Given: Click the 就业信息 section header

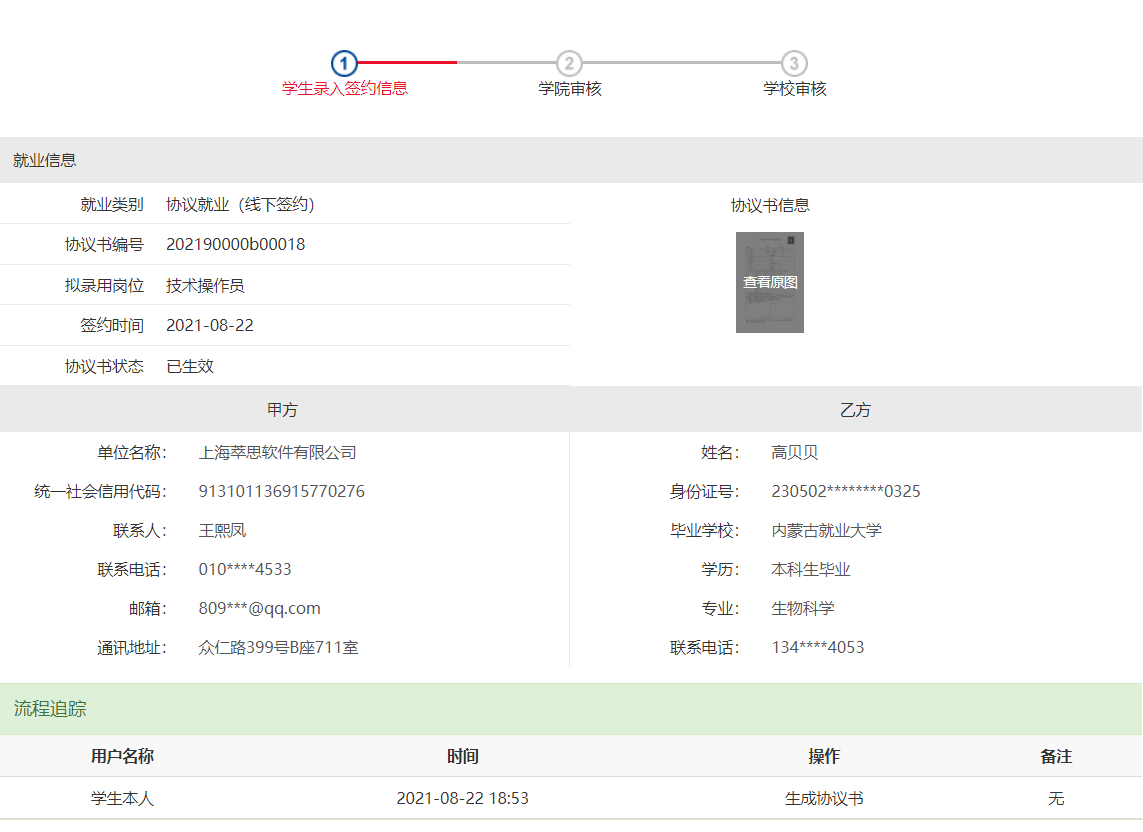Looking at the screenshot, I should click(45, 160).
